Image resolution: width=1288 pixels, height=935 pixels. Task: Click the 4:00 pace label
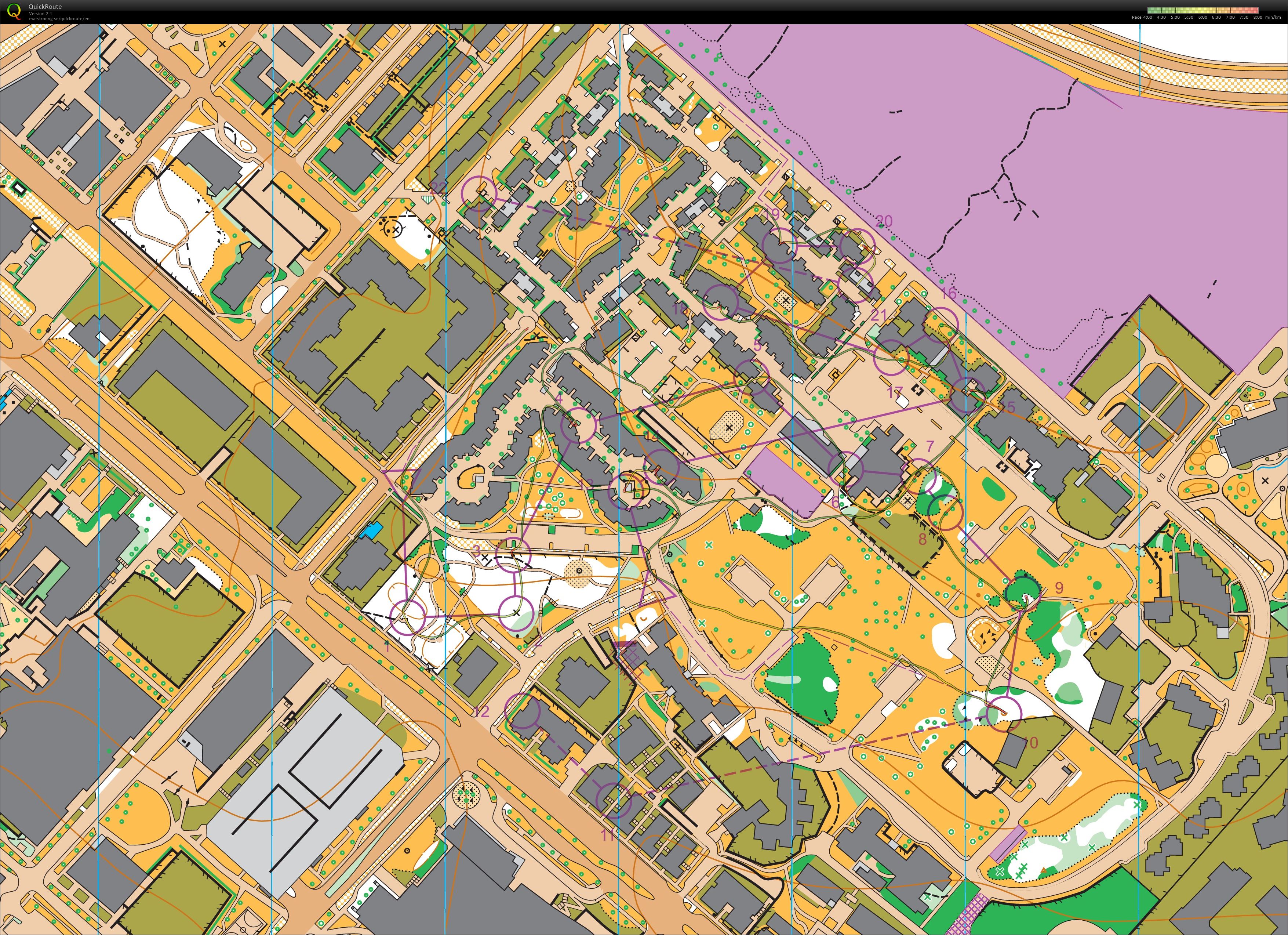click(1147, 18)
